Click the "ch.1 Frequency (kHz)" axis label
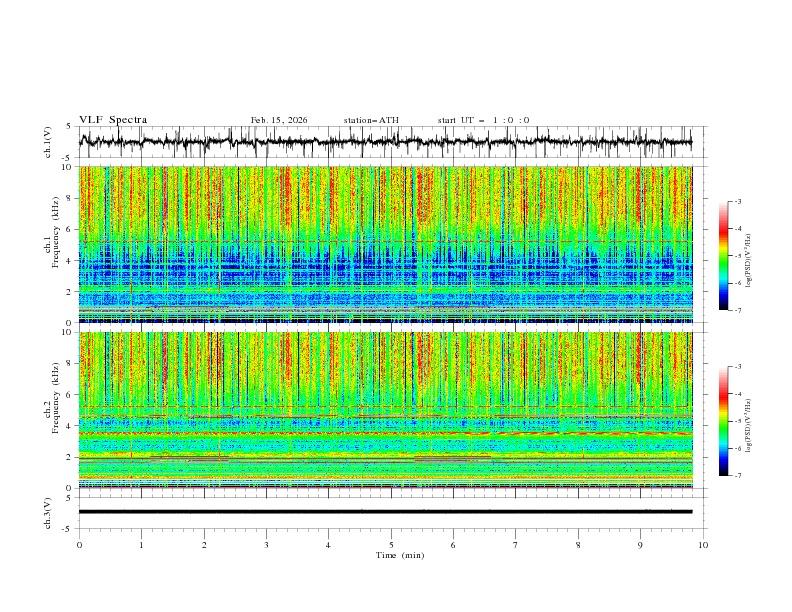Image resolution: width=792 pixels, height=612 pixels. (x=52, y=230)
